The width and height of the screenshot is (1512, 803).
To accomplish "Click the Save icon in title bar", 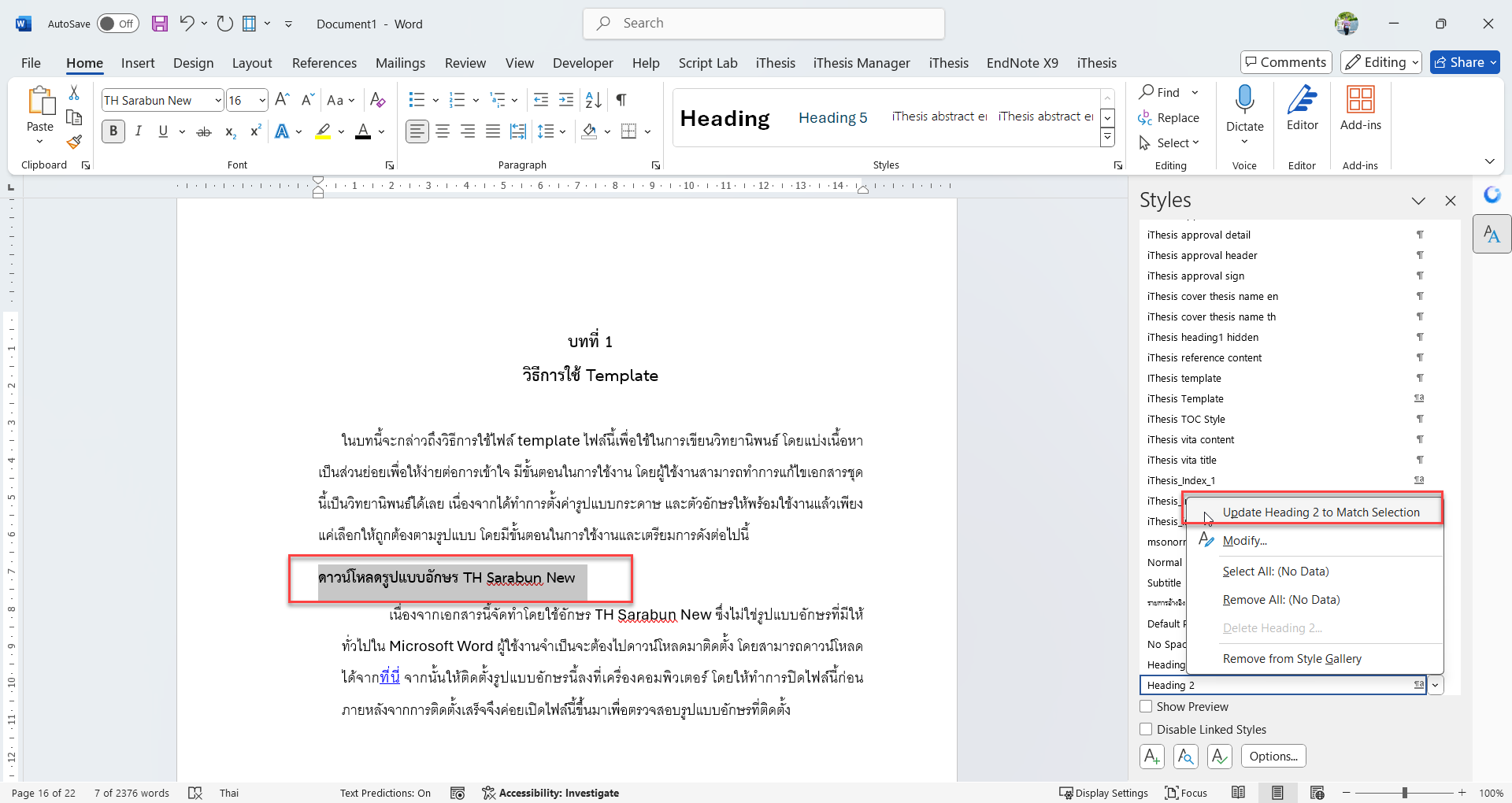I will [160, 24].
